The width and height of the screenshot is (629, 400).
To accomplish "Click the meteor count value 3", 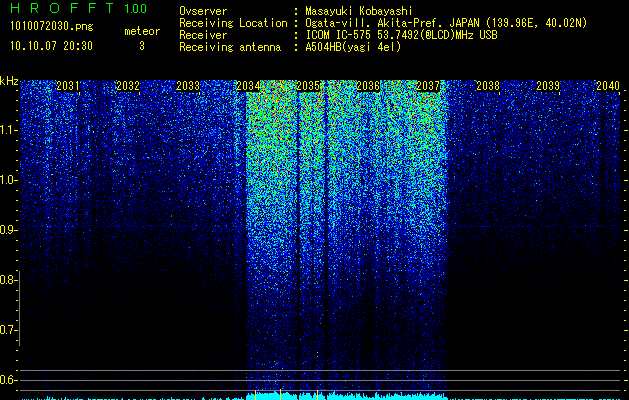I will click(x=142, y=46).
